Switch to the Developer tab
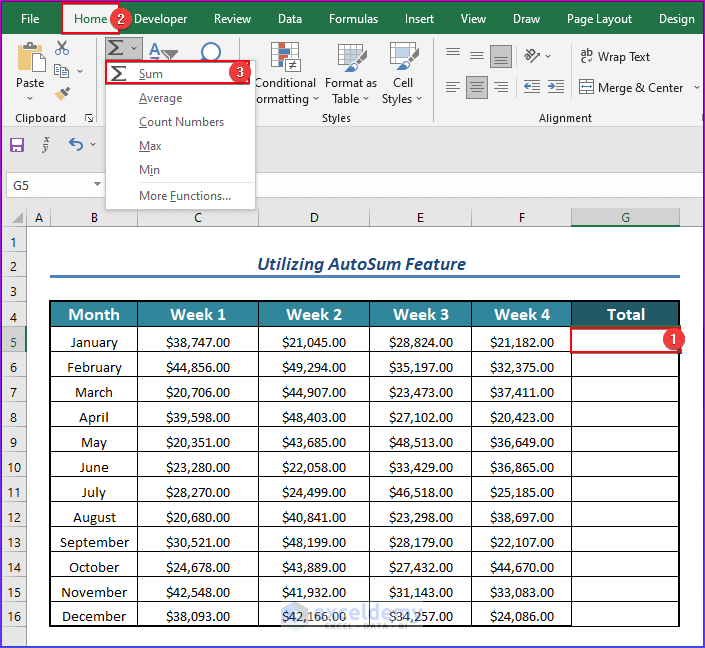 coord(161,19)
